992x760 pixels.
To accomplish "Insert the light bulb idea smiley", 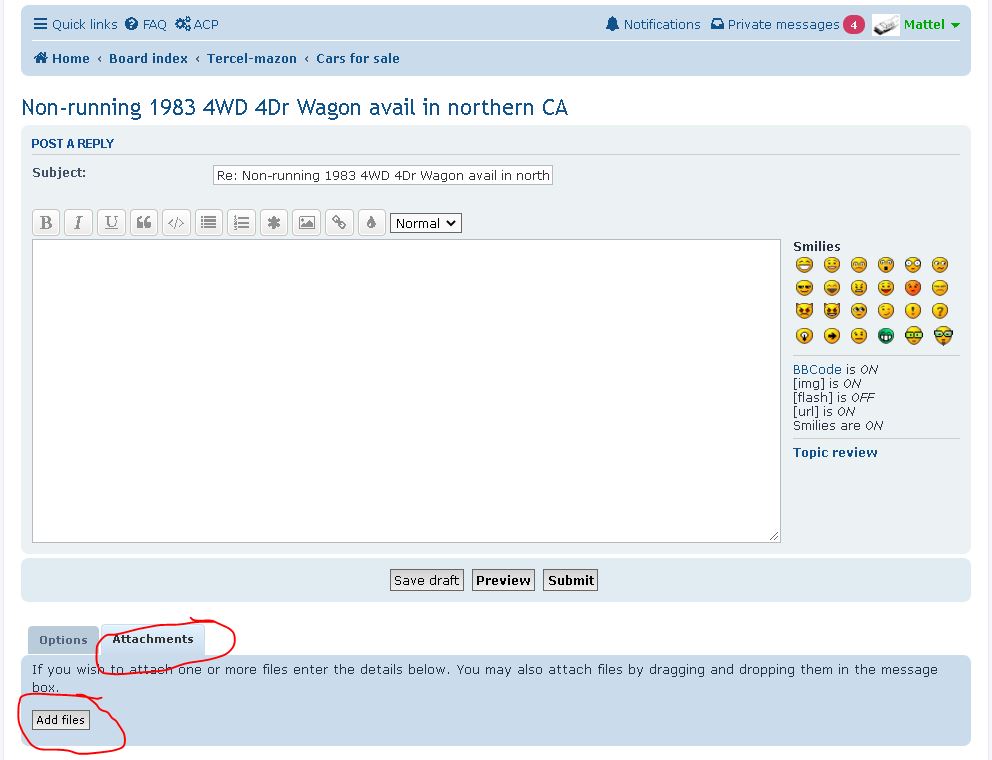I will (804, 335).
